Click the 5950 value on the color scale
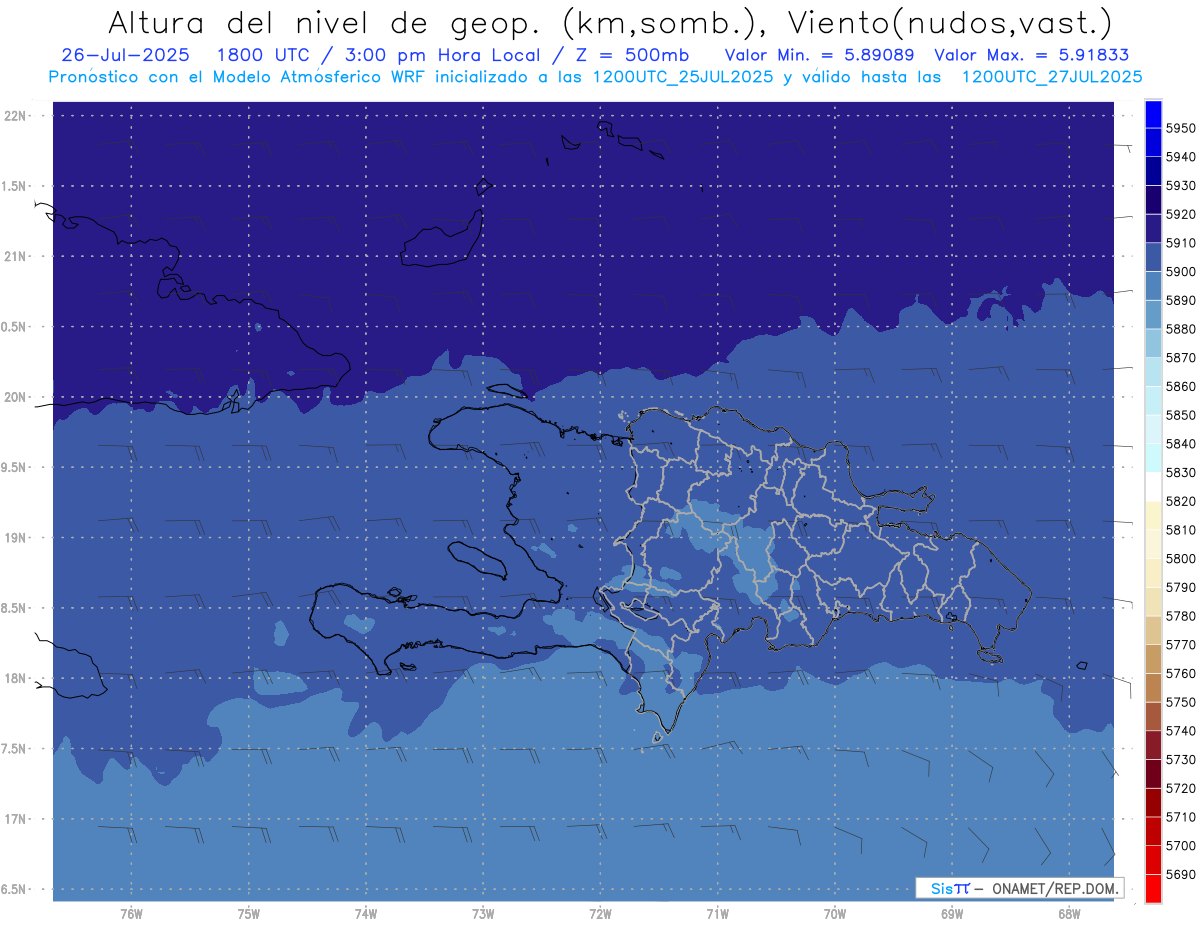Viewport: 1200px width, 927px height. [x=1181, y=128]
